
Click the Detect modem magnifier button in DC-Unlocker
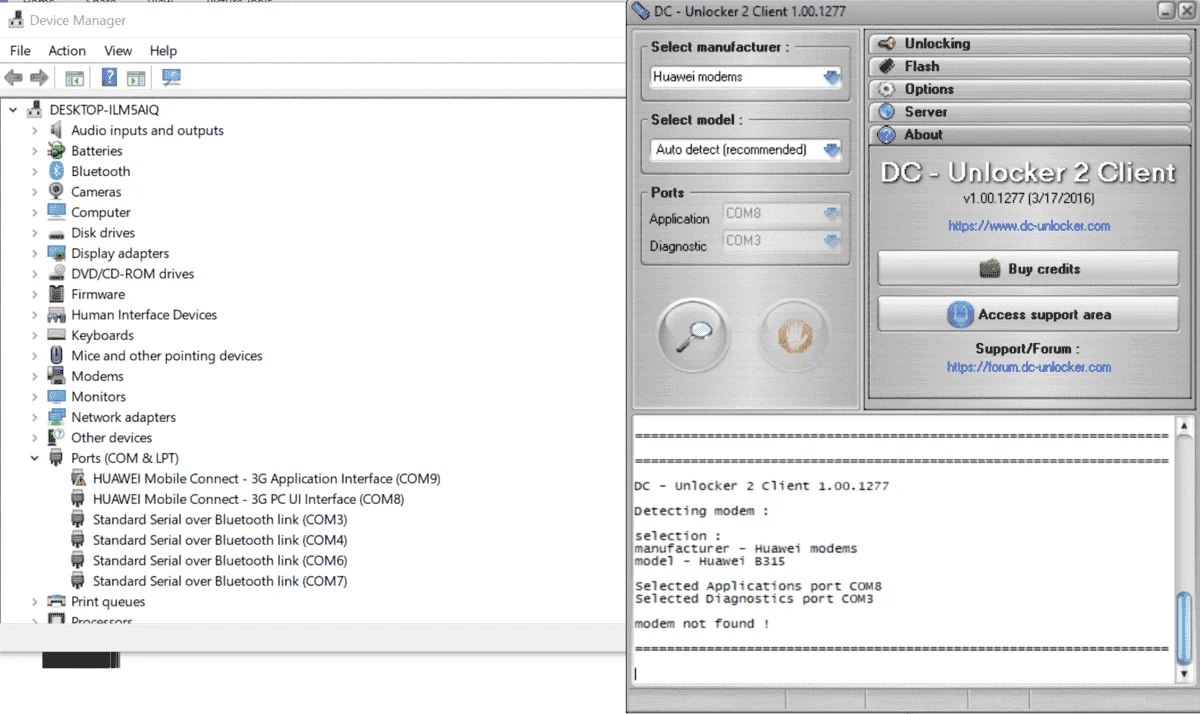(x=692, y=335)
